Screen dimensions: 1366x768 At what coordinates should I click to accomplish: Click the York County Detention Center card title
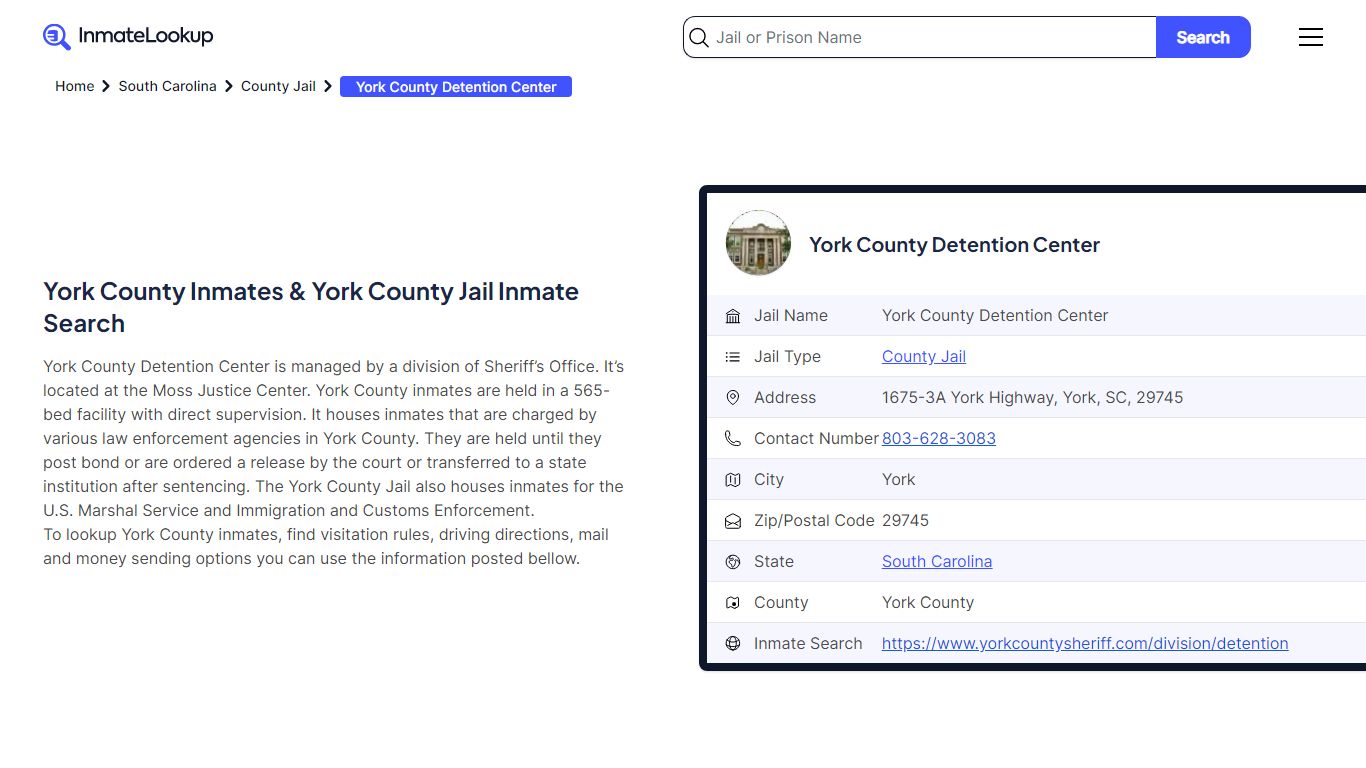pyautogui.click(x=954, y=244)
